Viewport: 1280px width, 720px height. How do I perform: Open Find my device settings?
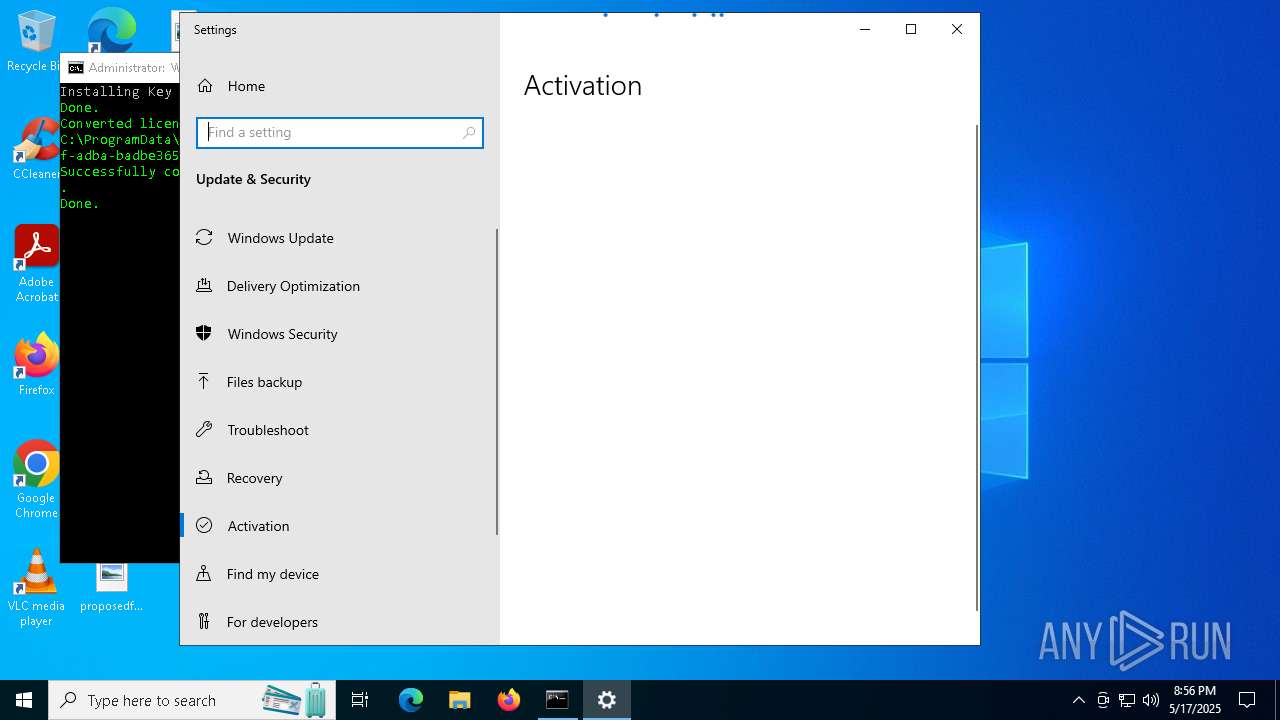click(338, 574)
